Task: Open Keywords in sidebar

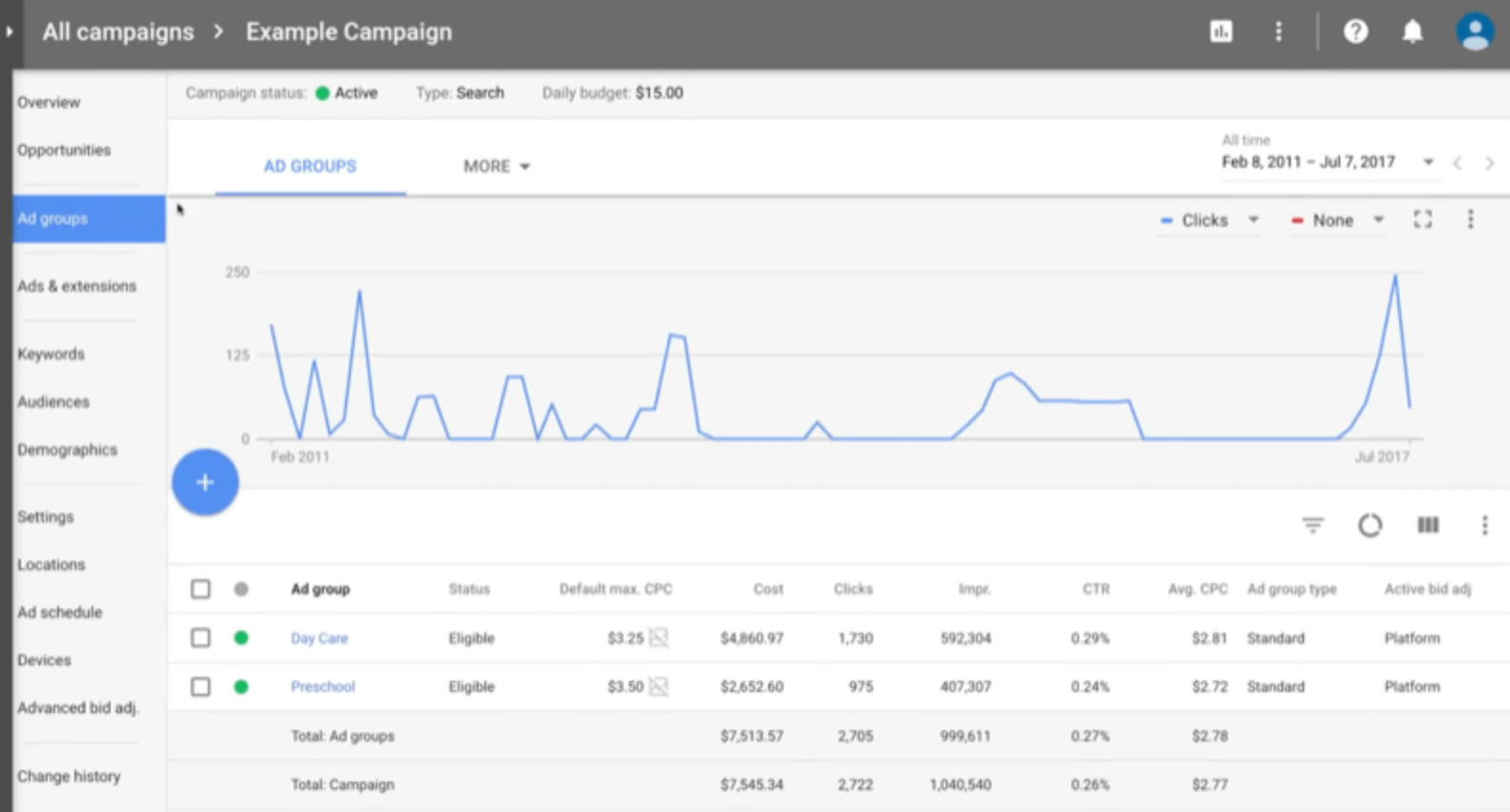Action: (51, 354)
